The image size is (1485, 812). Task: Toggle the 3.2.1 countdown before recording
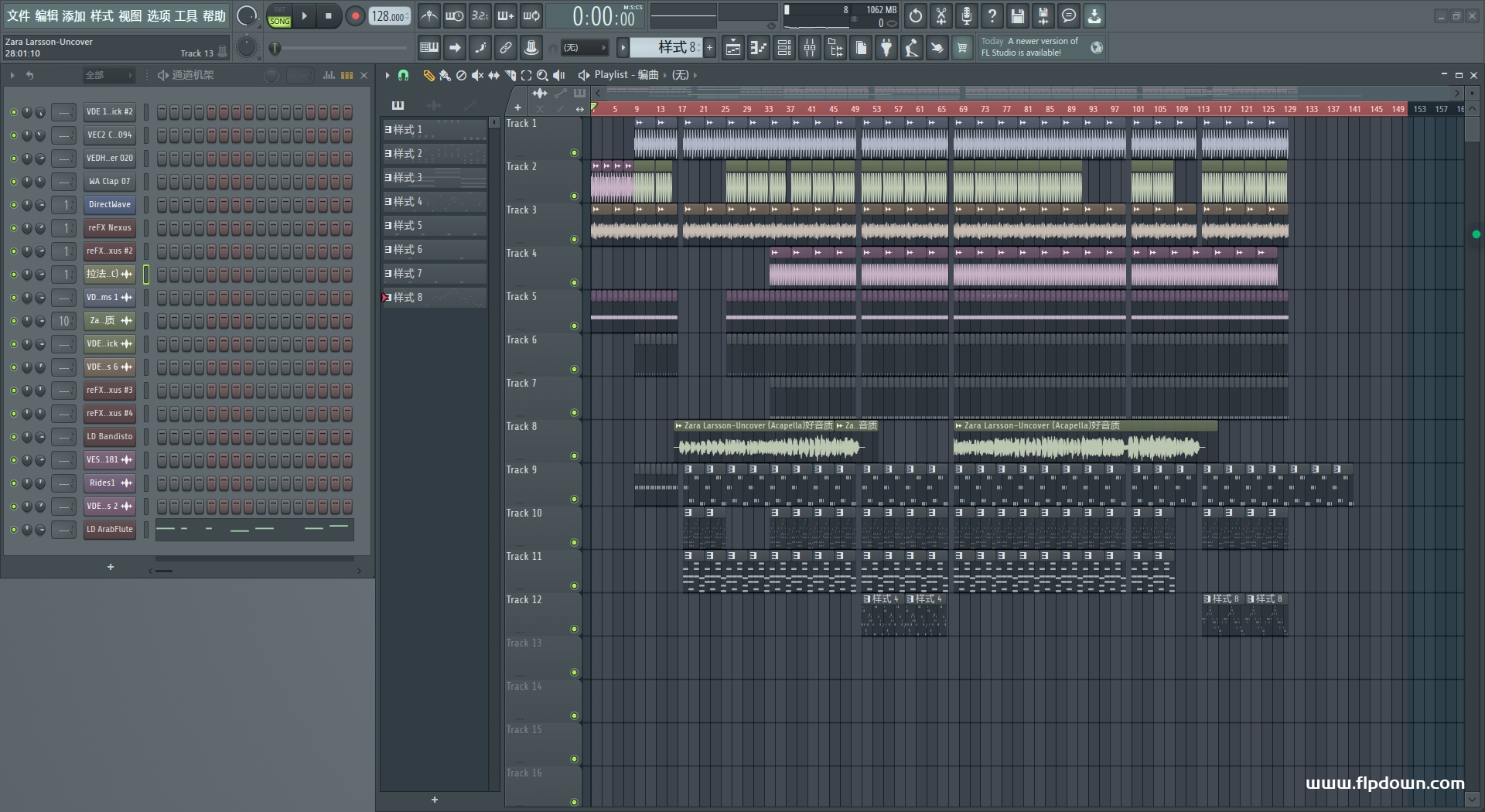[480, 15]
